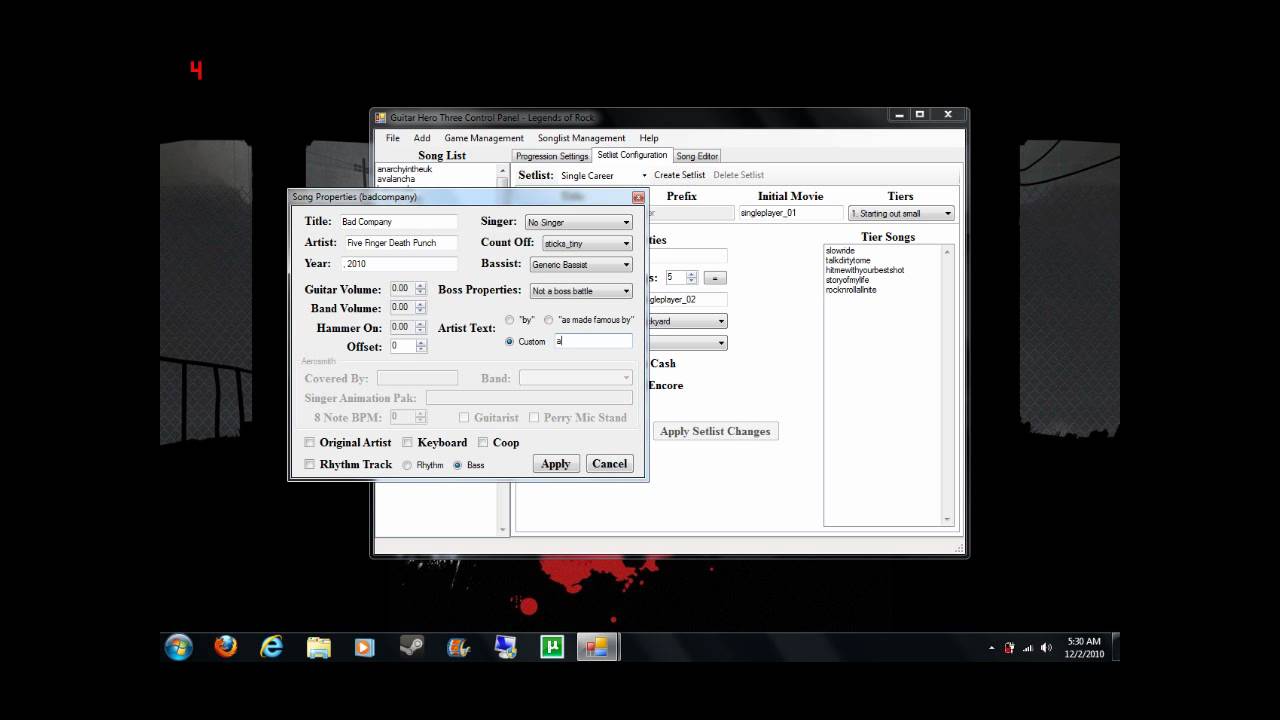Image resolution: width=1280 pixels, height=720 pixels.
Task: Open the Windows Start menu orb
Action: [178, 647]
